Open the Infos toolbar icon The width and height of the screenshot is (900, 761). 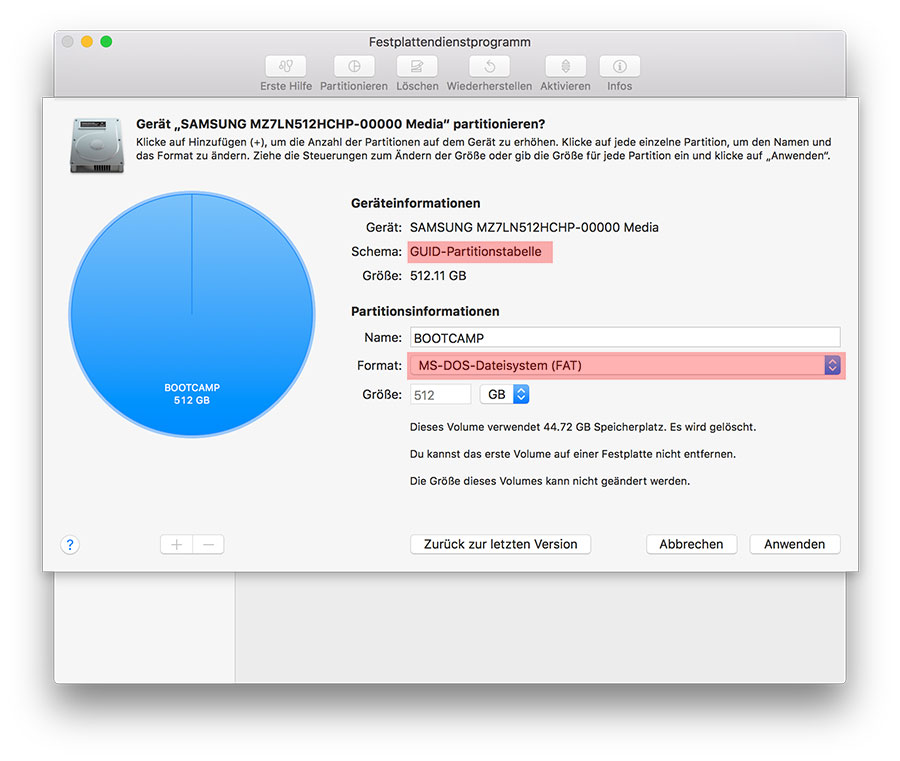tap(619, 66)
